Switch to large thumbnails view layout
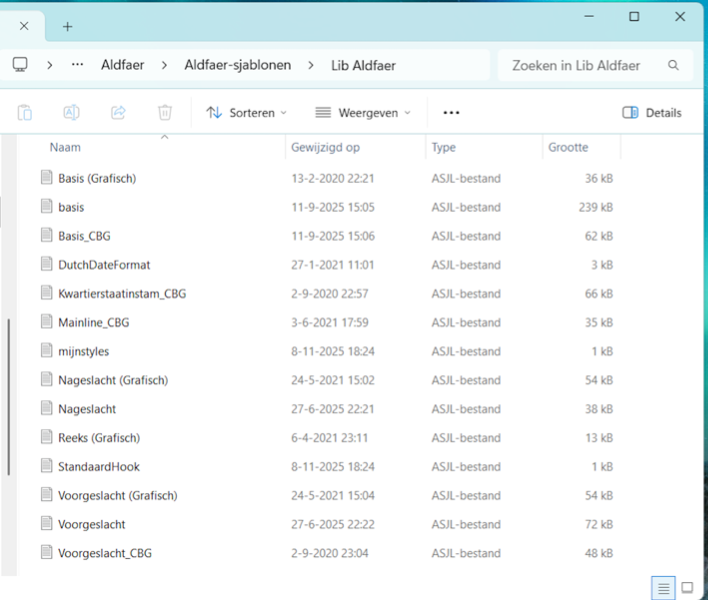708x600 pixels. [687, 587]
